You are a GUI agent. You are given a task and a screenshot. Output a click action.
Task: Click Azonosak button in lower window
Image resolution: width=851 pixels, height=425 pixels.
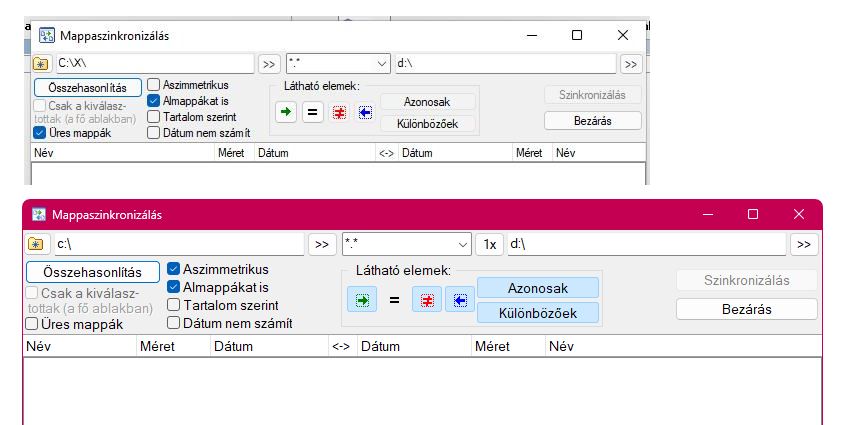click(x=538, y=288)
